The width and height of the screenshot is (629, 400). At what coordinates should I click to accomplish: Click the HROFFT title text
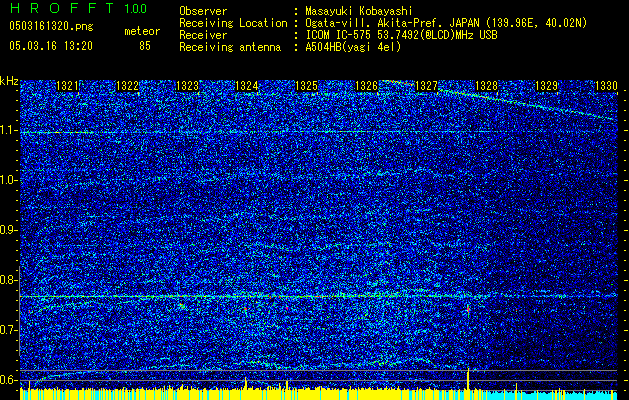[x=63, y=8]
